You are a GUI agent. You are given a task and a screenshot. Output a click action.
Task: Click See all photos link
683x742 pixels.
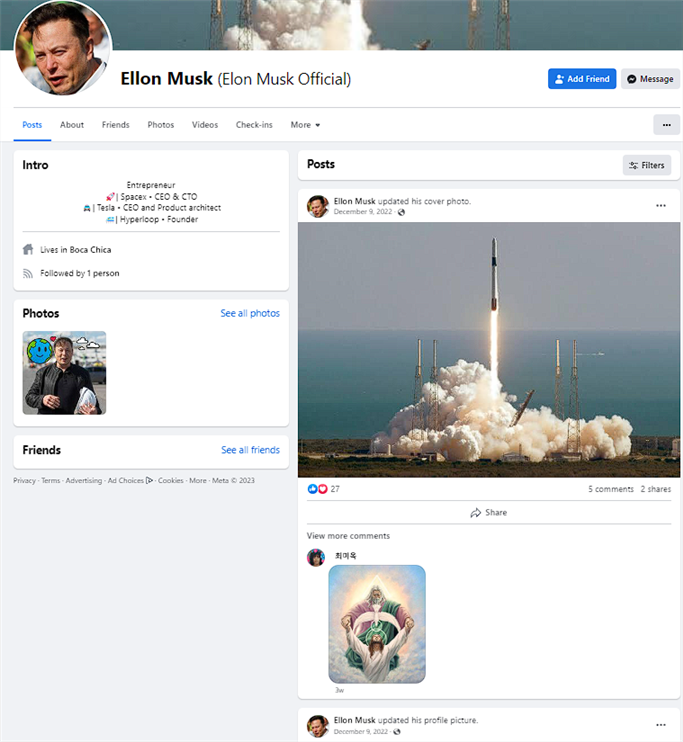(x=250, y=313)
